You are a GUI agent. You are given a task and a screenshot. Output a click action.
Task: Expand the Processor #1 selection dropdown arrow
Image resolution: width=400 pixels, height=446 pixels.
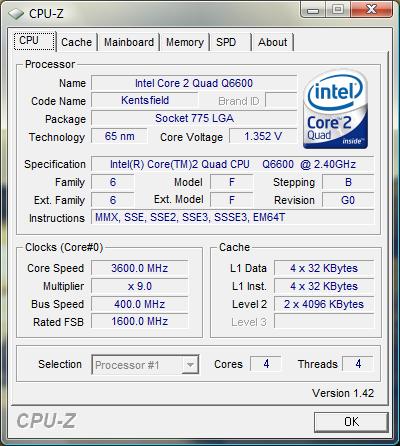[x=190, y=364]
